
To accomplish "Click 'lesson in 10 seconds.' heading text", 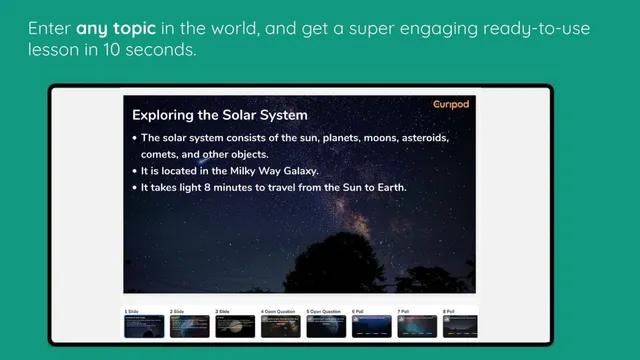I will click(112, 50).
